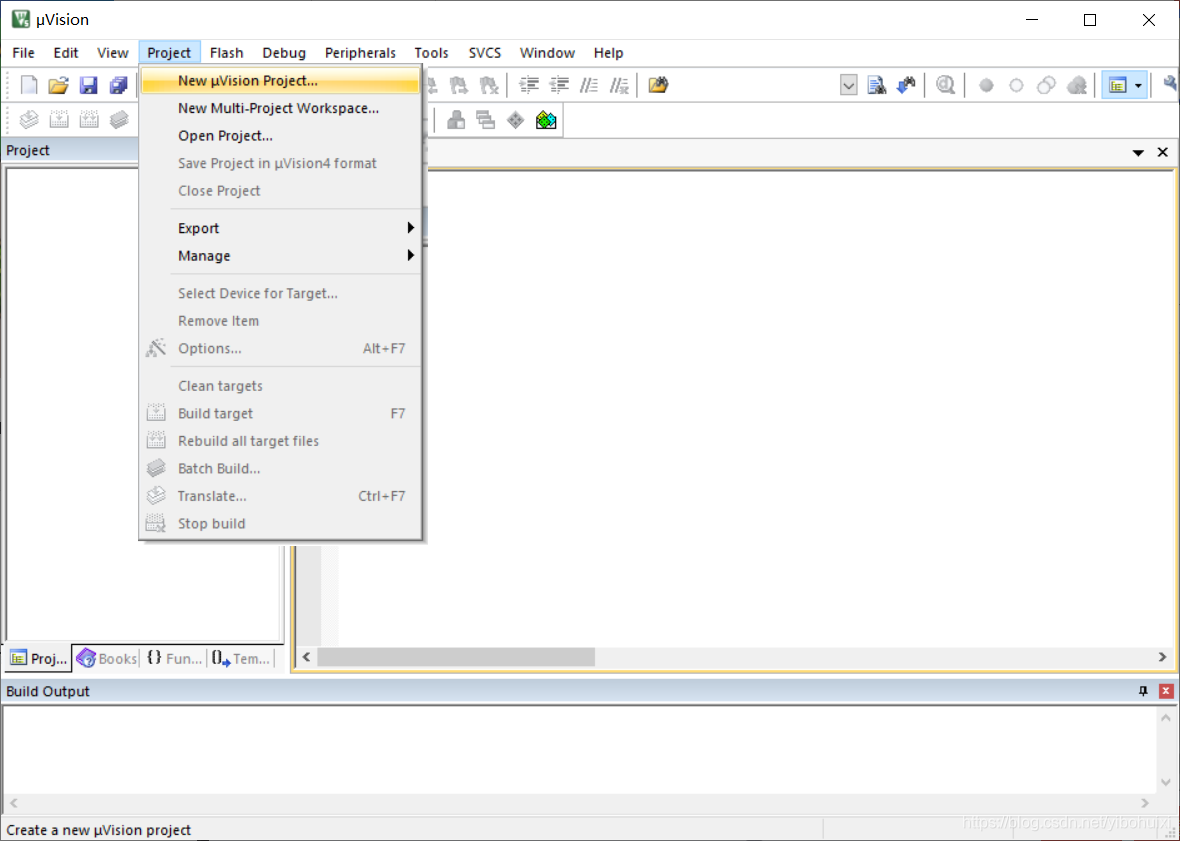The width and height of the screenshot is (1180, 841).
Task: Open the File menu
Action: coord(23,53)
